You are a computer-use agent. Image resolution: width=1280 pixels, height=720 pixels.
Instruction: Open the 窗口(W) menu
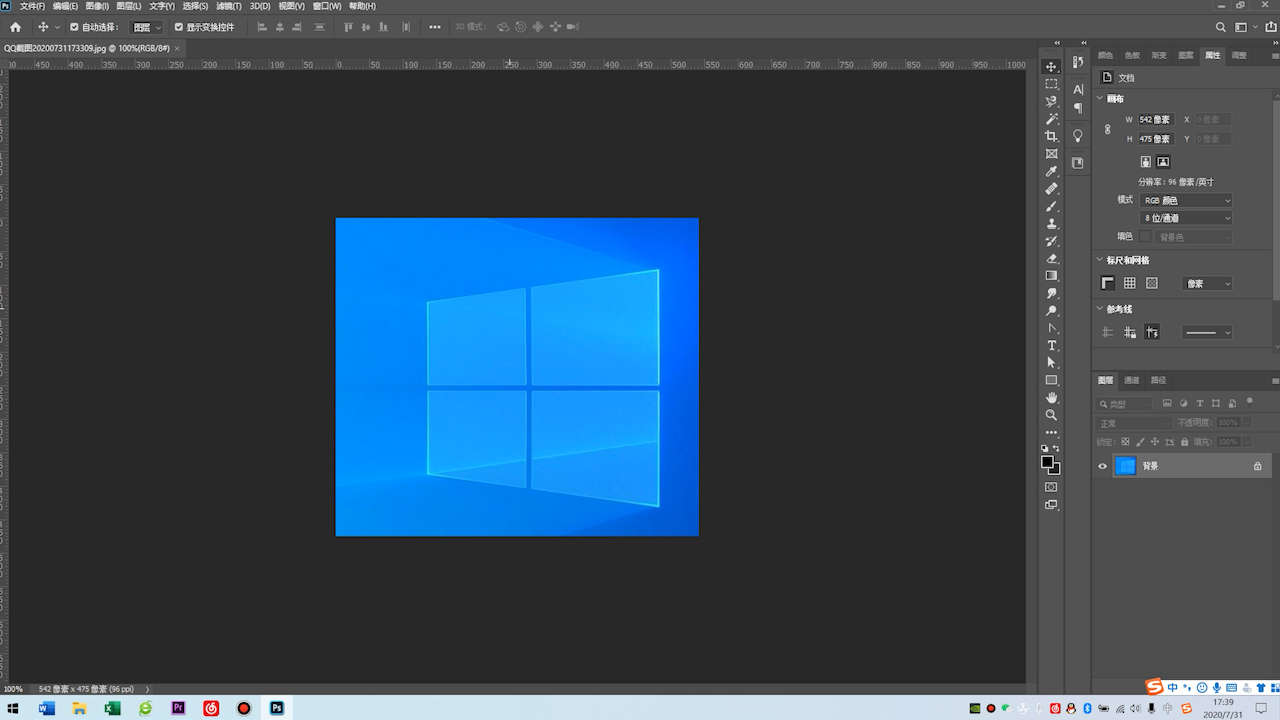(x=328, y=6)
